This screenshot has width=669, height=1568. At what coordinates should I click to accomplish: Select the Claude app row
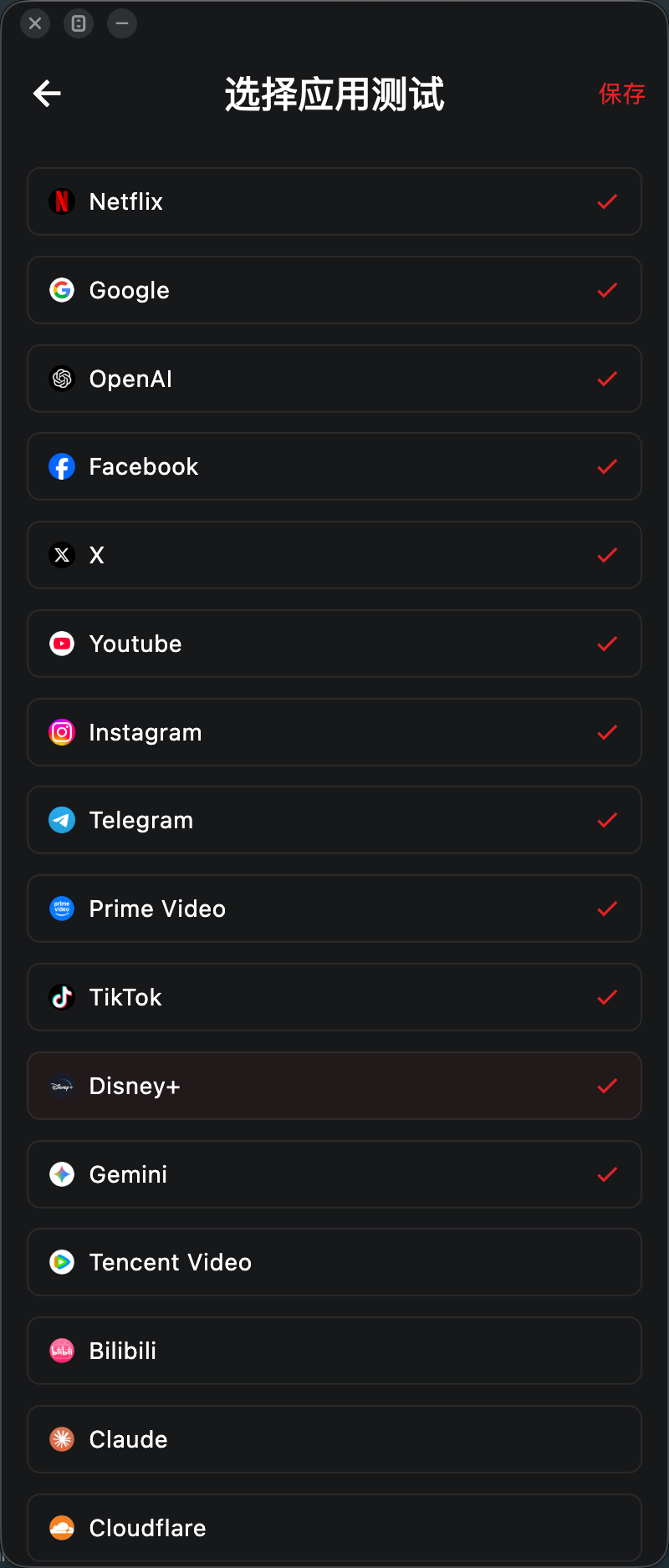[334, 1439]
